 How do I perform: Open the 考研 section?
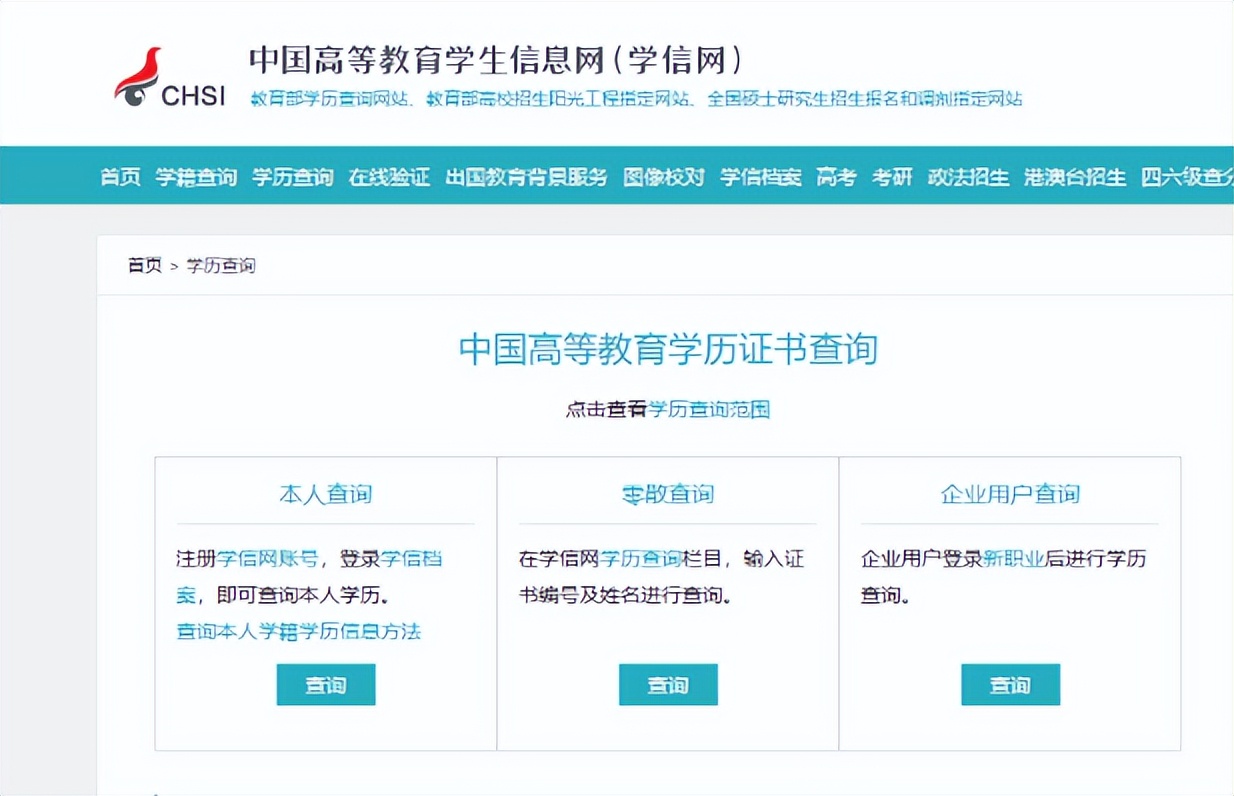(x=891, y=176)
